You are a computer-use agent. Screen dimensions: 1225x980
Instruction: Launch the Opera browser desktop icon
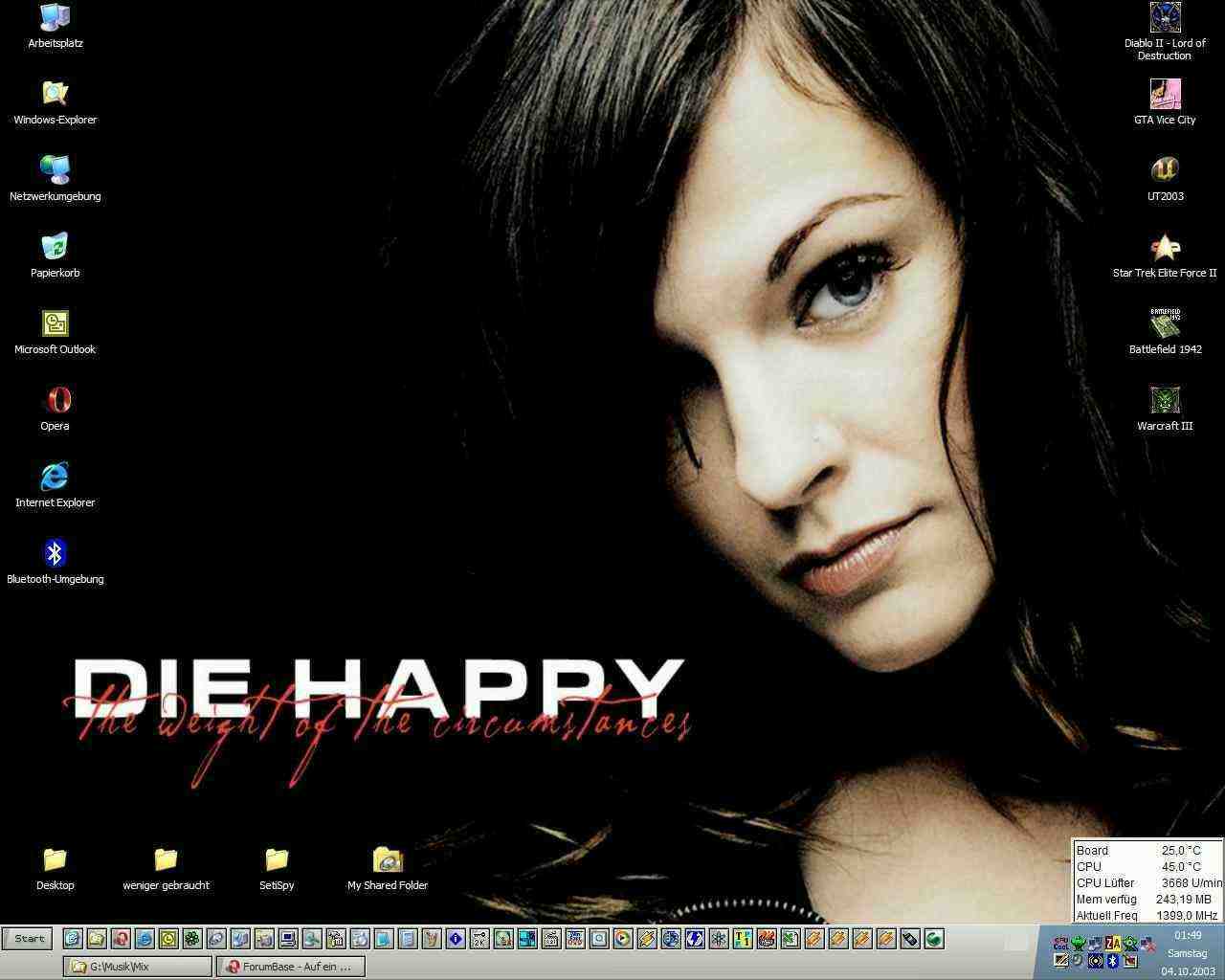55,409
